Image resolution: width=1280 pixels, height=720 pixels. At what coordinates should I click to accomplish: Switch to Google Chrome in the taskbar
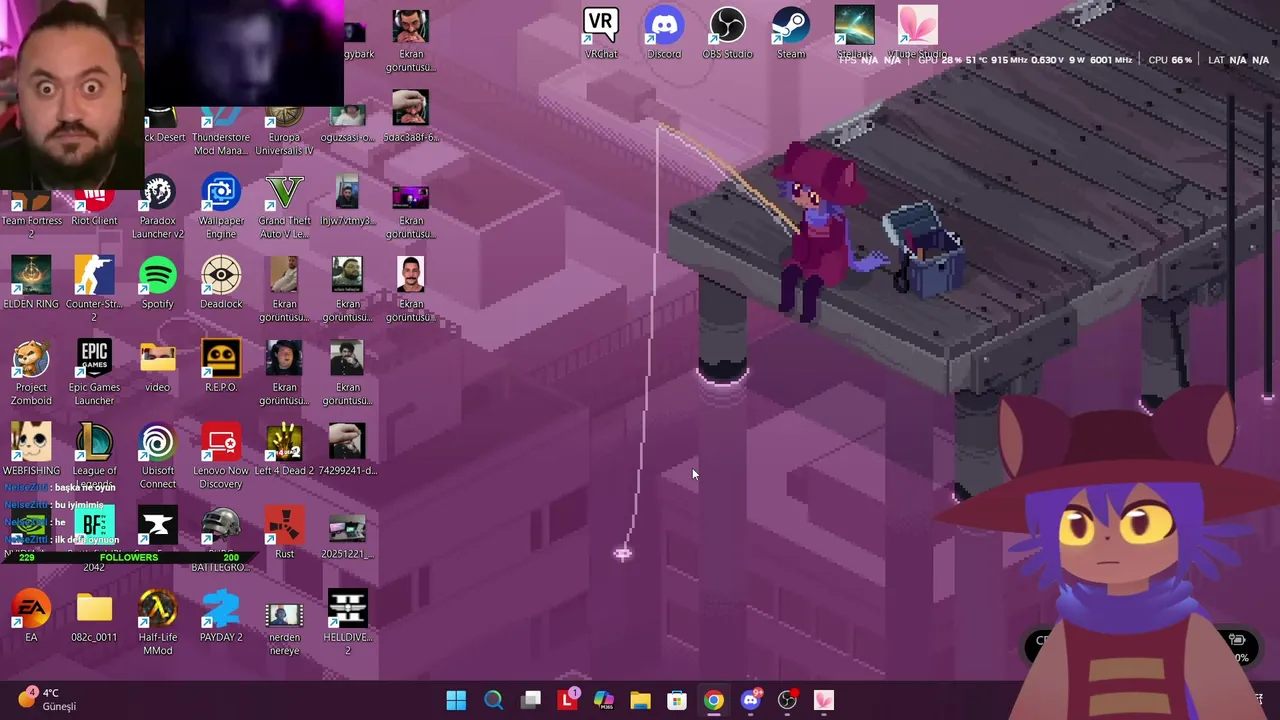pyautogui.click(x=713, y=700)
